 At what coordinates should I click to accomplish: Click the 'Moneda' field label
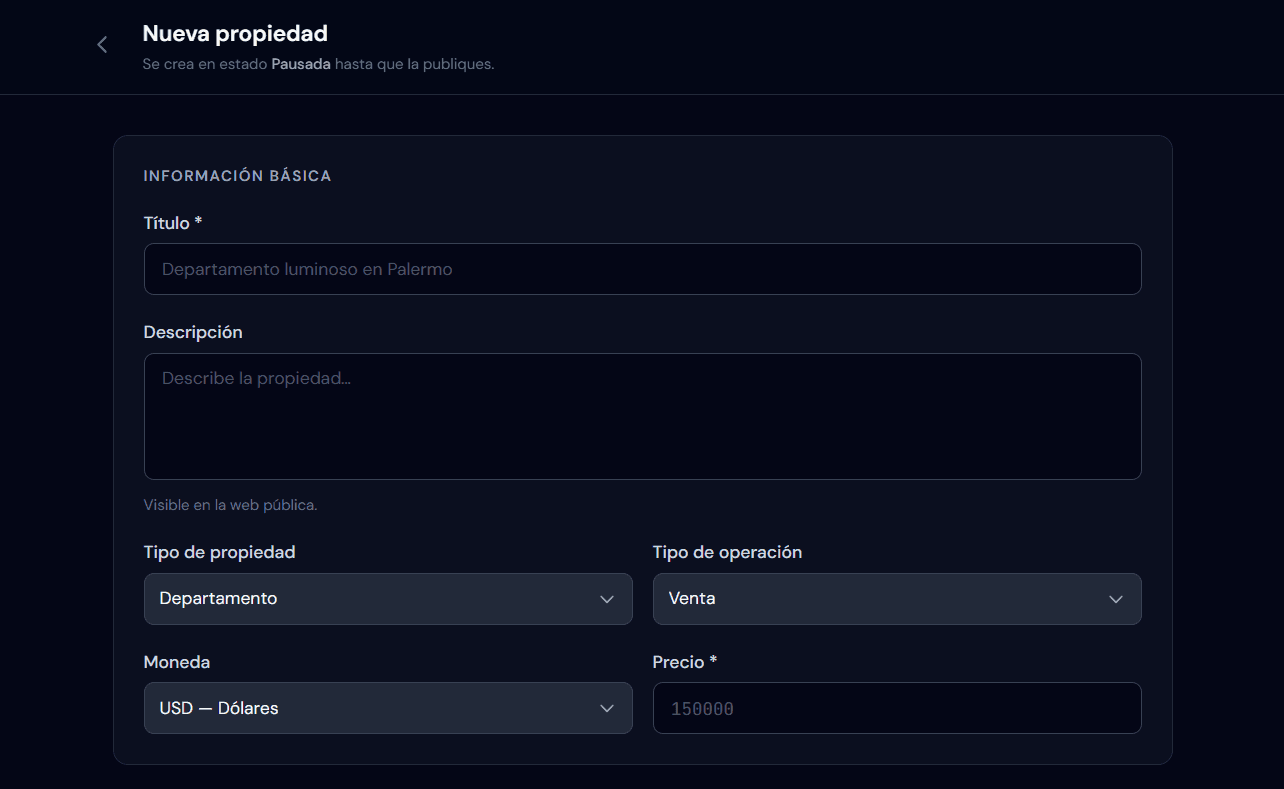point(177,662)
